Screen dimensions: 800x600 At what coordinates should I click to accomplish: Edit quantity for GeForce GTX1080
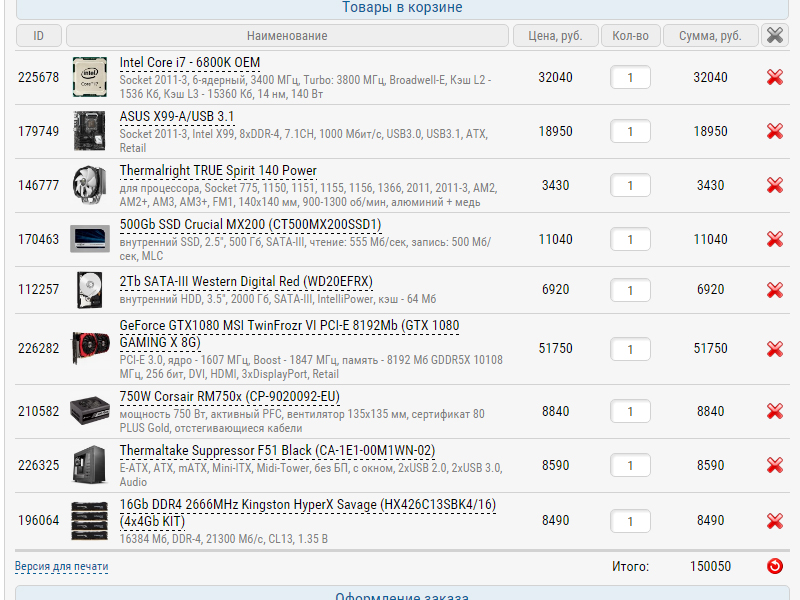[x=630, y=349]
